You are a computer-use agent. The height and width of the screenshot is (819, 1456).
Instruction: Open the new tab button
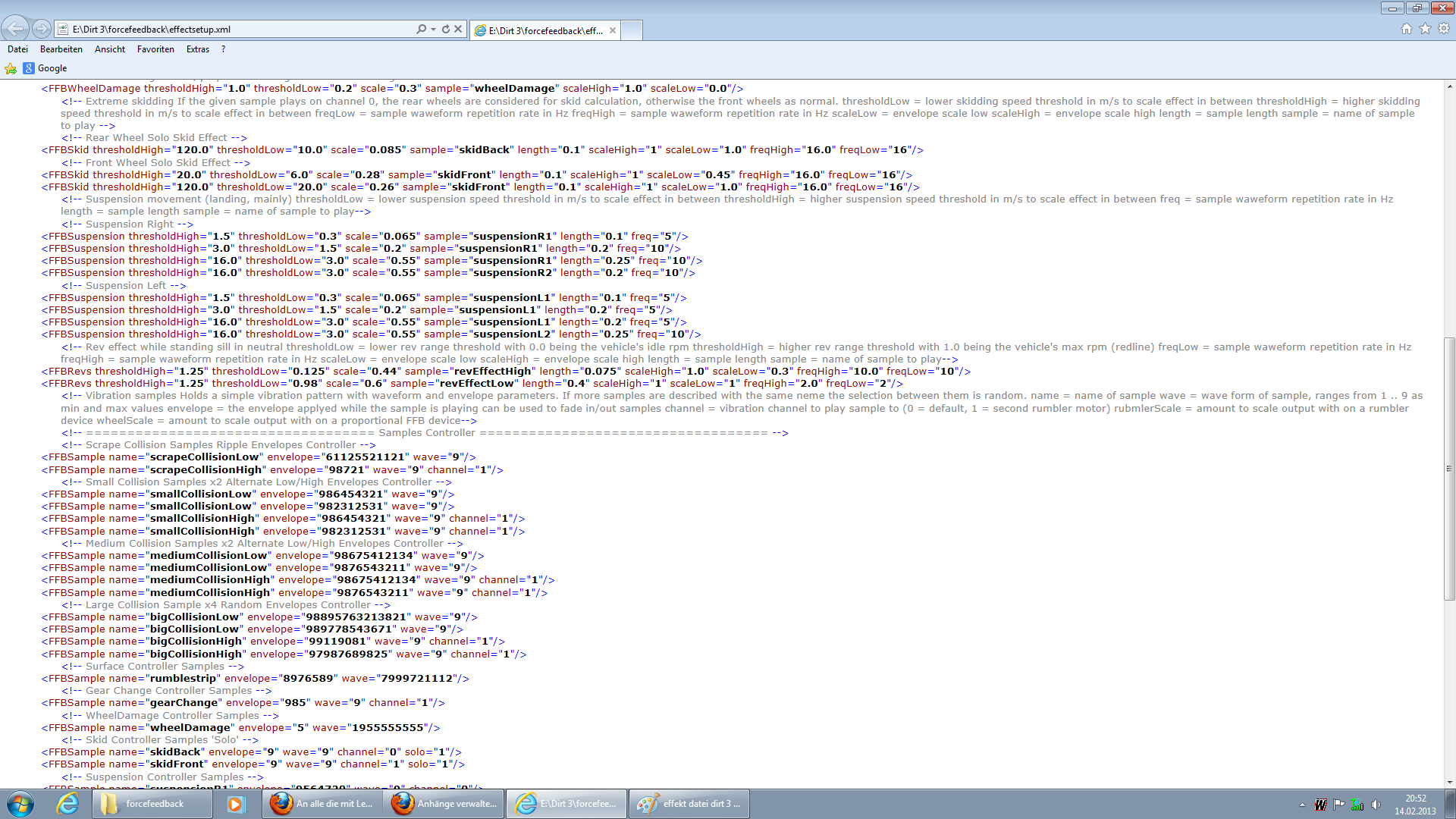pyautogui.click(x=632, y=30)
